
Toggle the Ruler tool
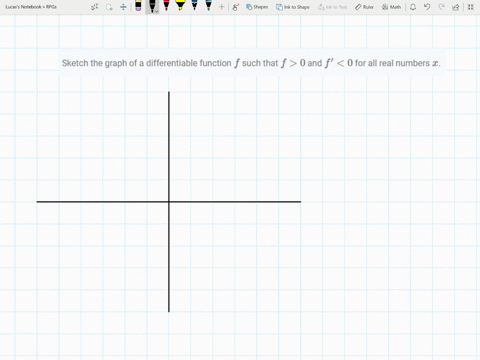[364, 7]
